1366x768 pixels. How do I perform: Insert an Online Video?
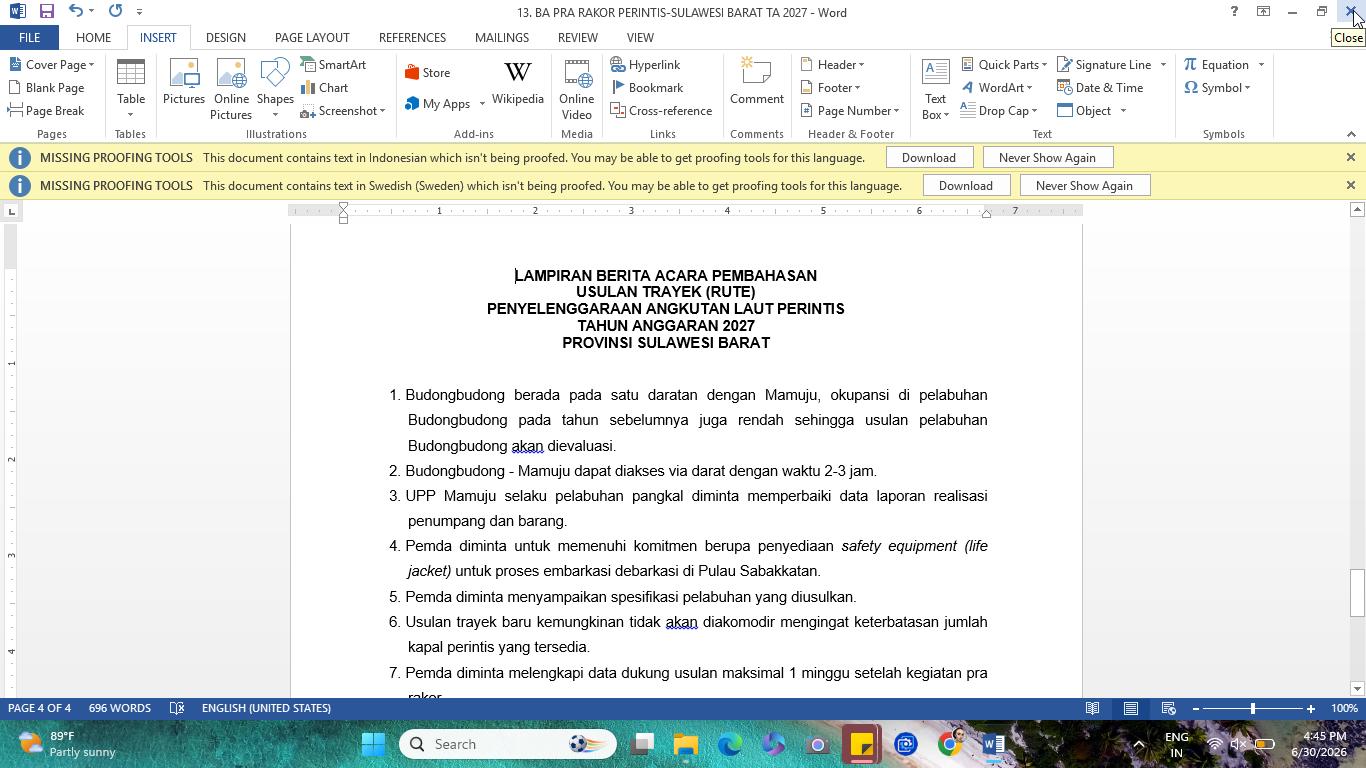[x=577, y=89]
